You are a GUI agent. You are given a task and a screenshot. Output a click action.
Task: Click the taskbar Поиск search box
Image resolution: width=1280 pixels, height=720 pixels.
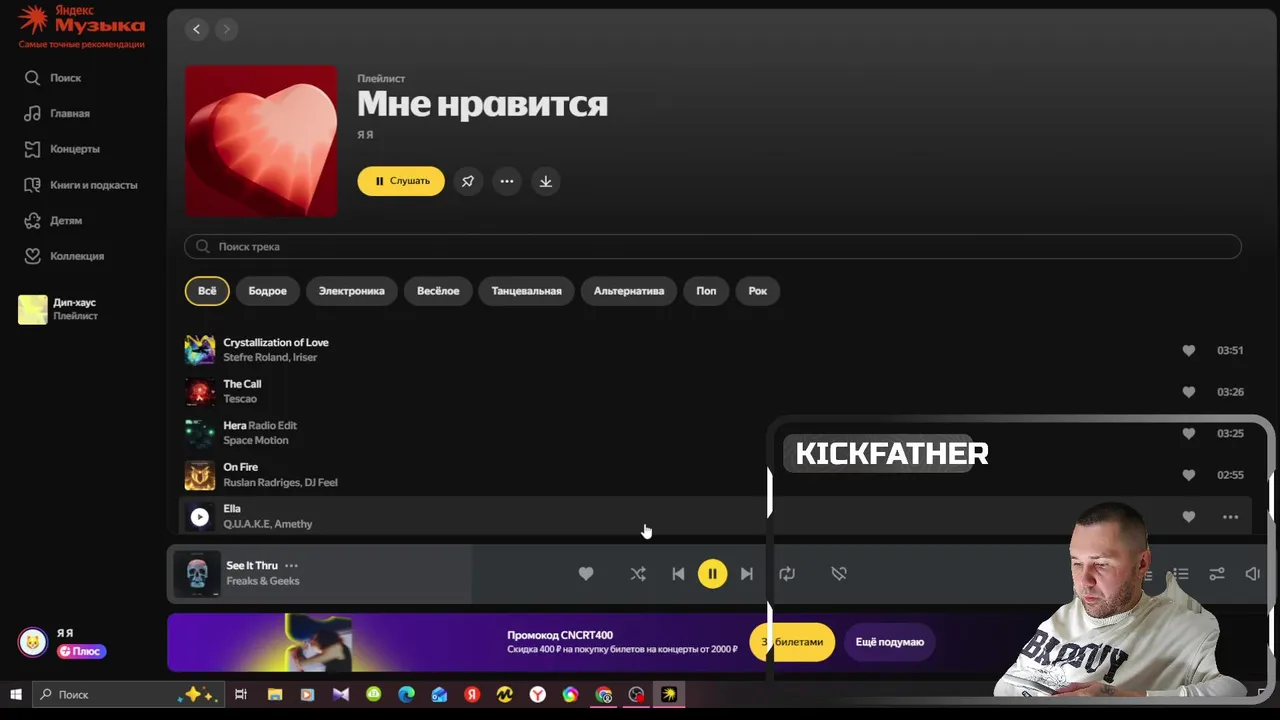click(127, 694)
